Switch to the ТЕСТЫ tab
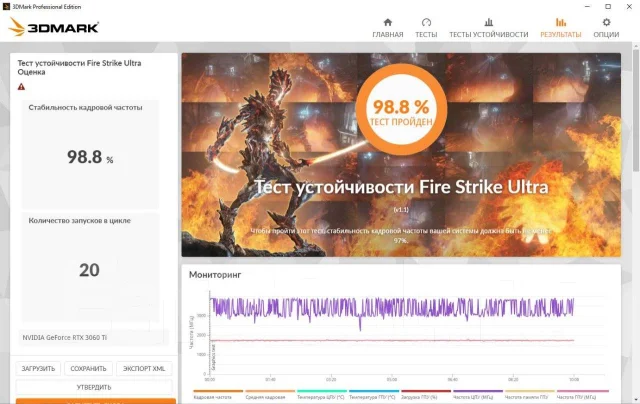Viewport: 640px width, 404px height. point(426,28)
